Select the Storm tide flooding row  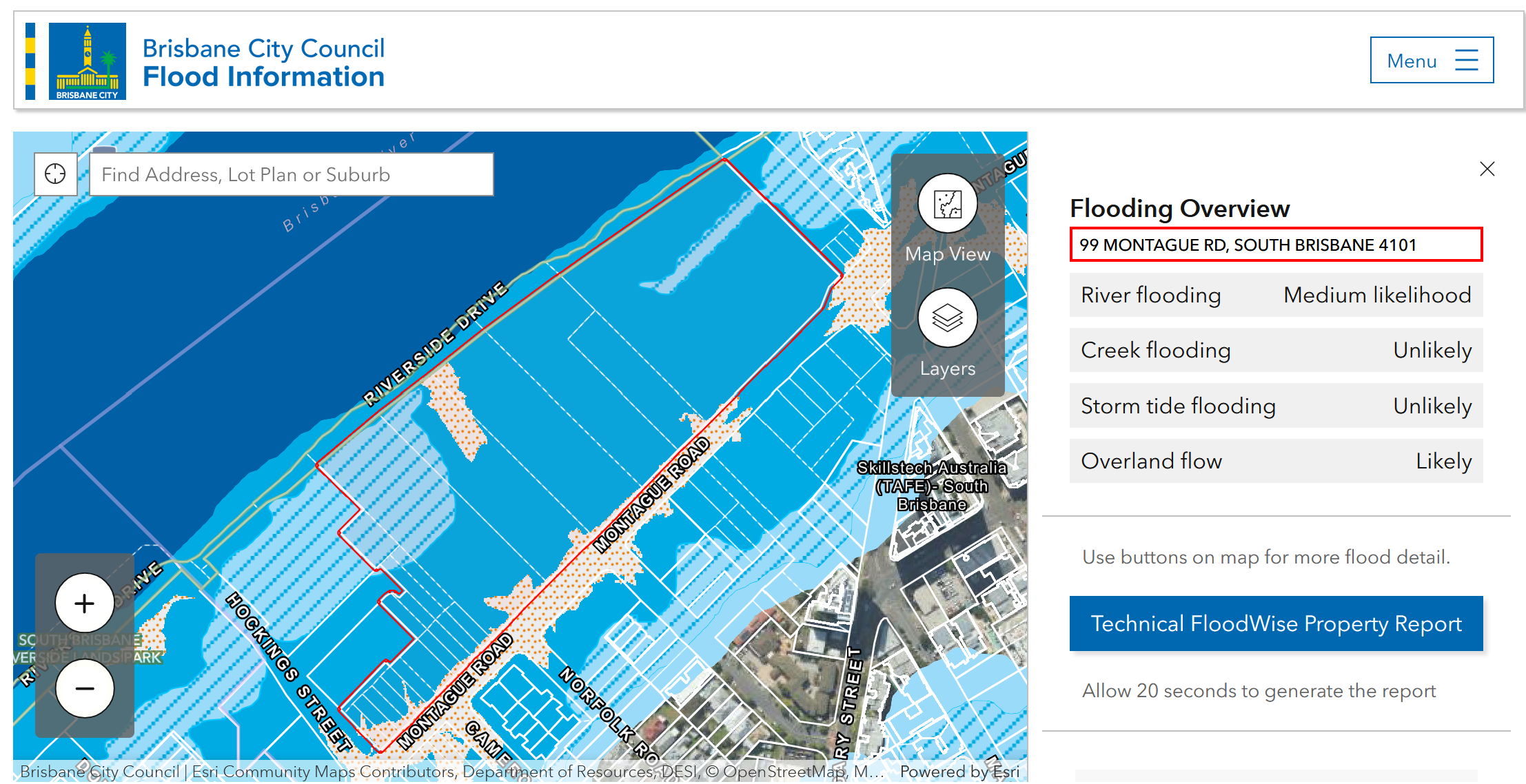pyautogui.click(x=1275, y=406)
